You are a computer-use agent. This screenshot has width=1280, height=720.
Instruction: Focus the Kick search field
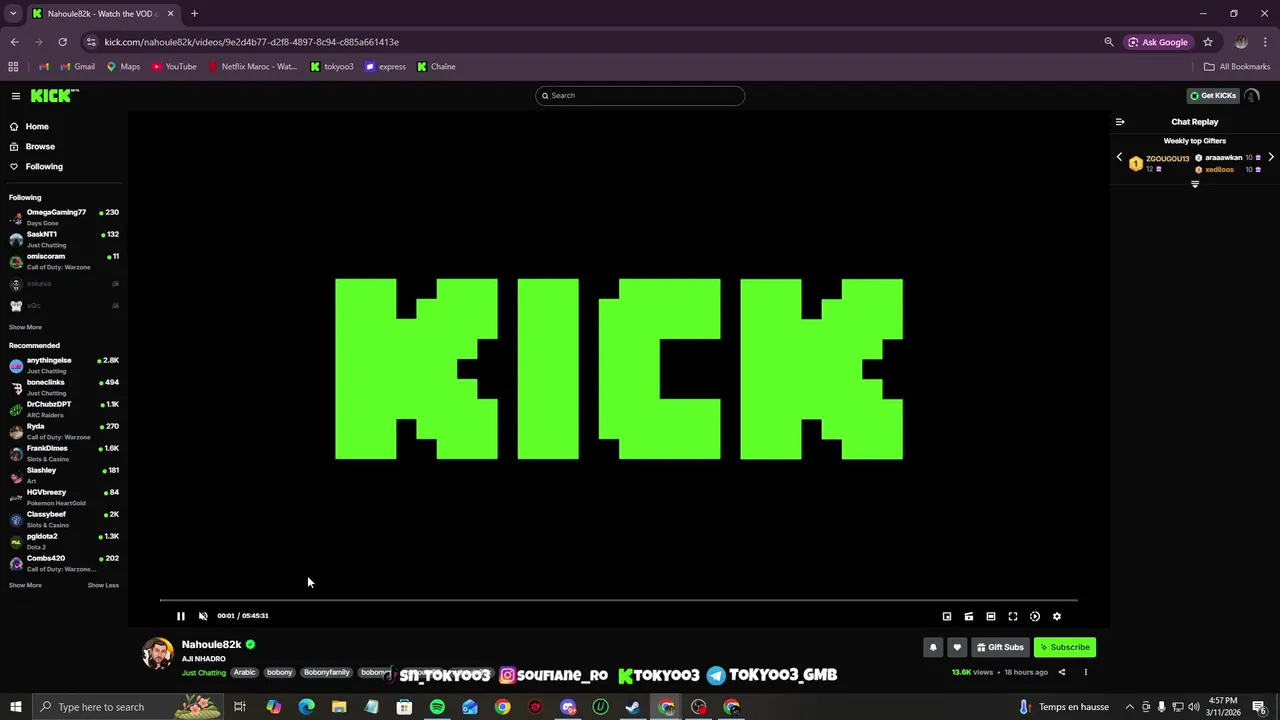click(640, 96)
